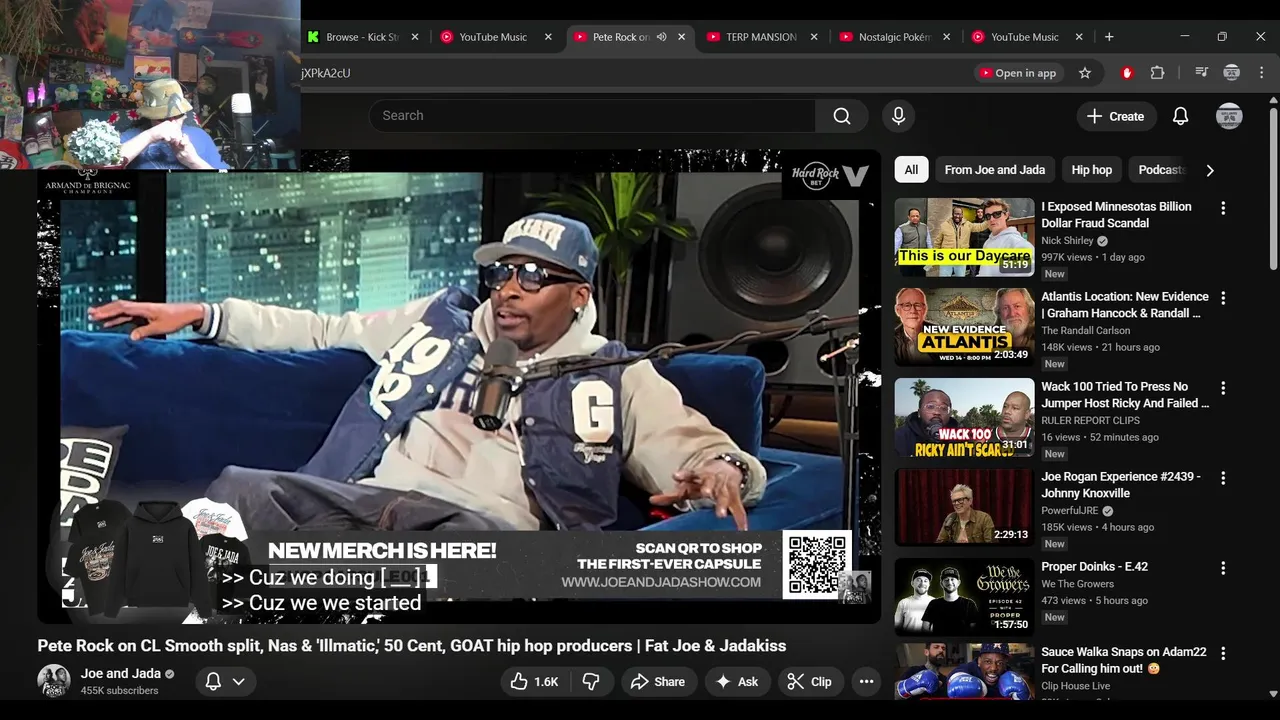Viewport: 1280px width, 720px height.
Task: Open options for Sauce Walka video
Action: pos(1222,653)
